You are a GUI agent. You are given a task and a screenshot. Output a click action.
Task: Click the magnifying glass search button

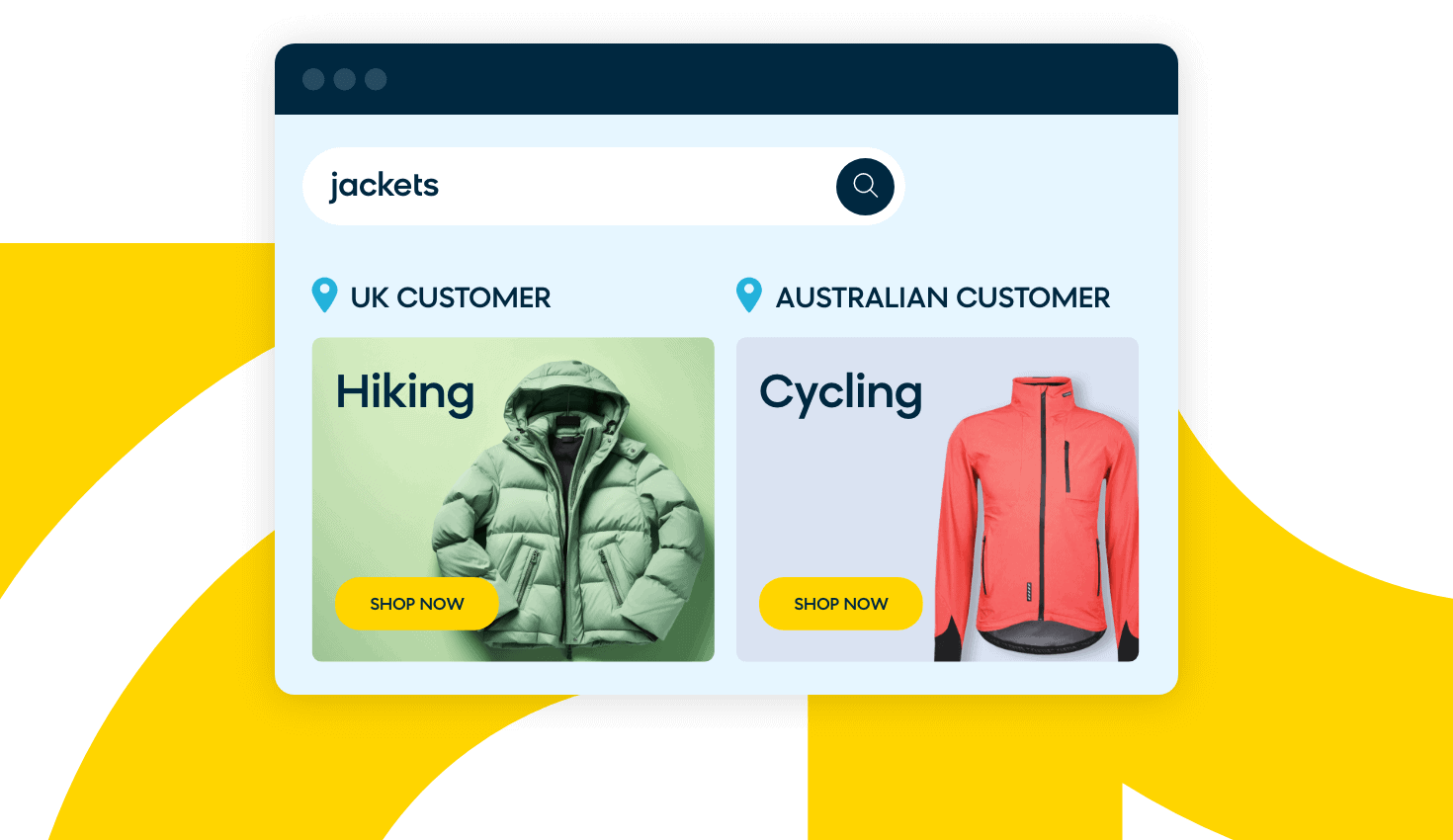865,187
